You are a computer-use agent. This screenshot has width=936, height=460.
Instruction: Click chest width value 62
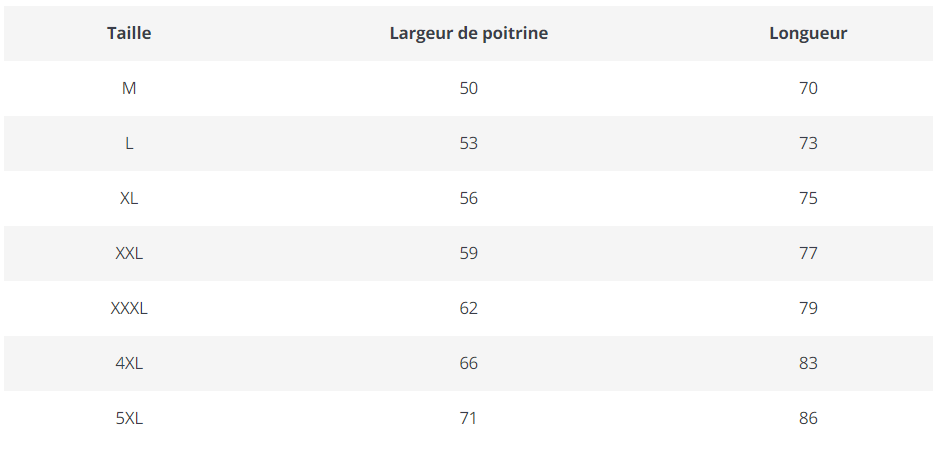pyautogui.click(x=468, y=308)
